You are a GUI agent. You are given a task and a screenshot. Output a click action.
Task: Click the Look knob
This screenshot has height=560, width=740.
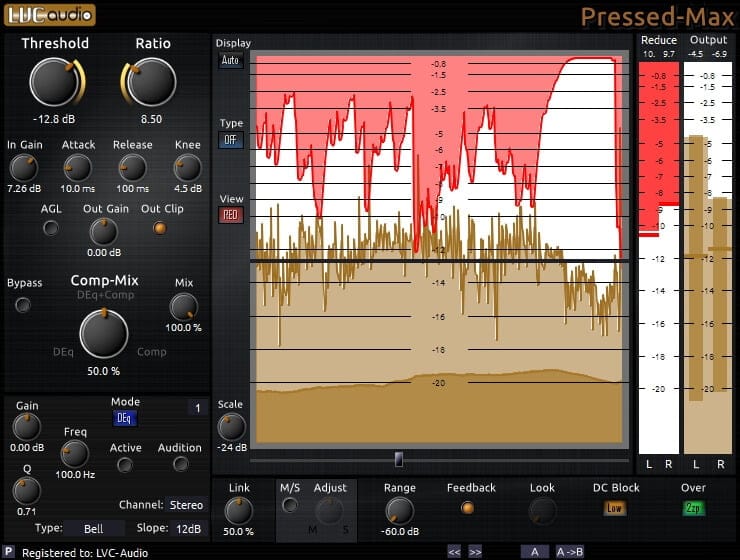tap(543, 511)
